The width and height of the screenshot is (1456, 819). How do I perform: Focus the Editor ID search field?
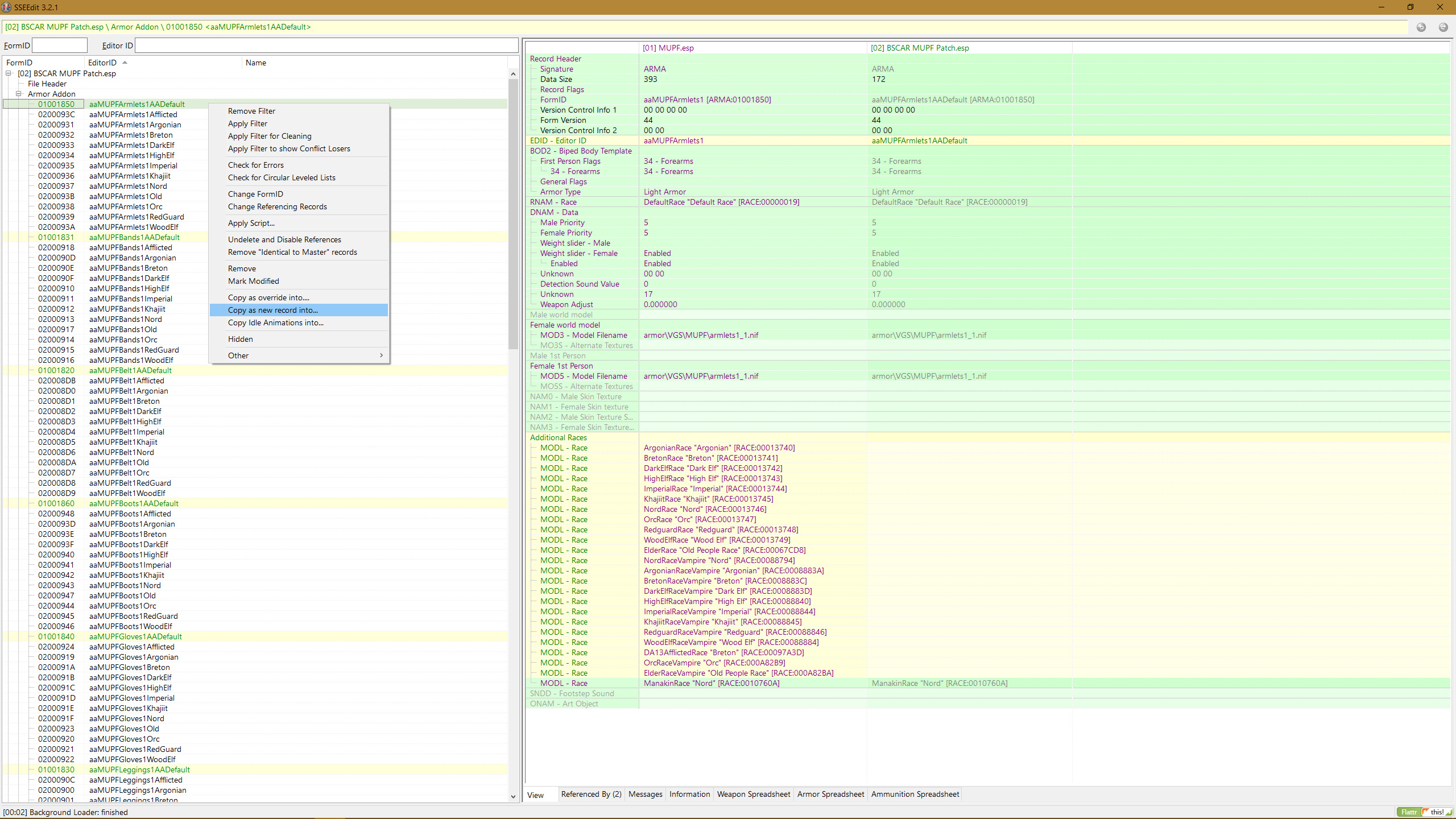(326, 45)
